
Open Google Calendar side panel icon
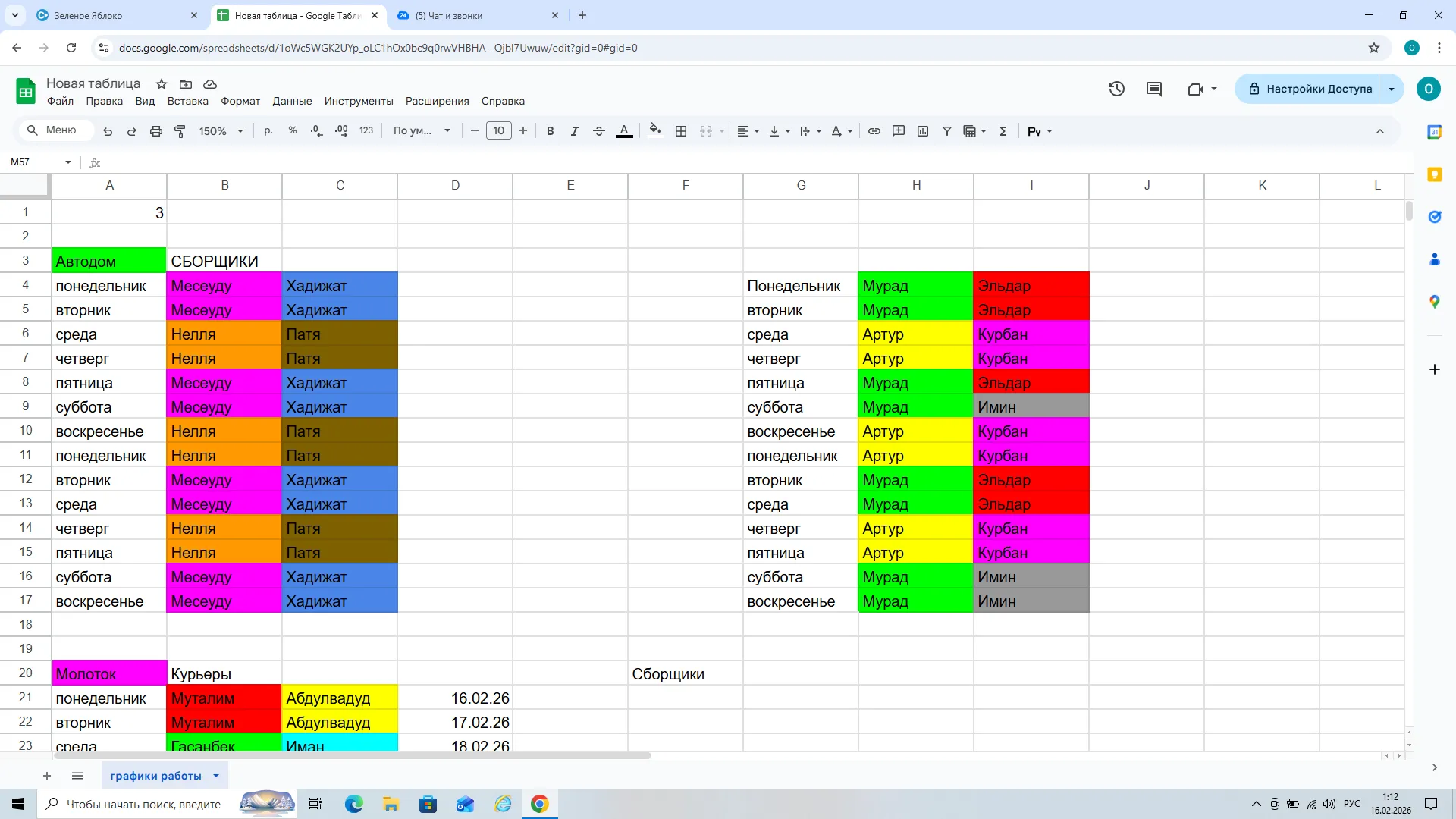point(1434,132)
